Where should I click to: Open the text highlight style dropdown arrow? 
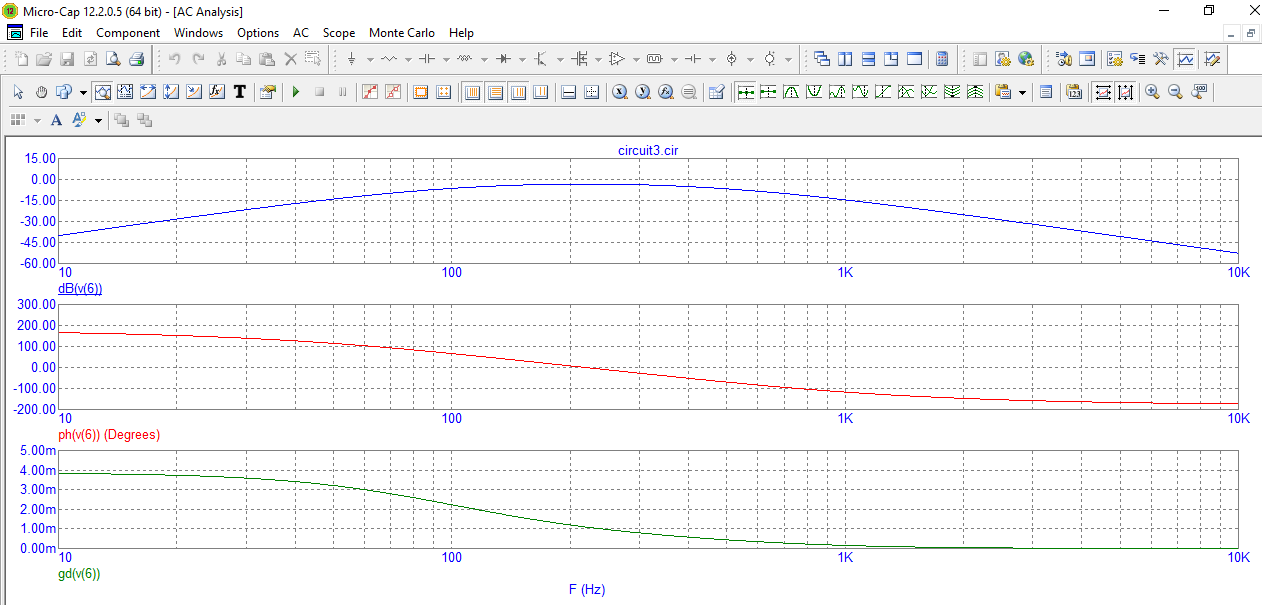coord(98,120)
